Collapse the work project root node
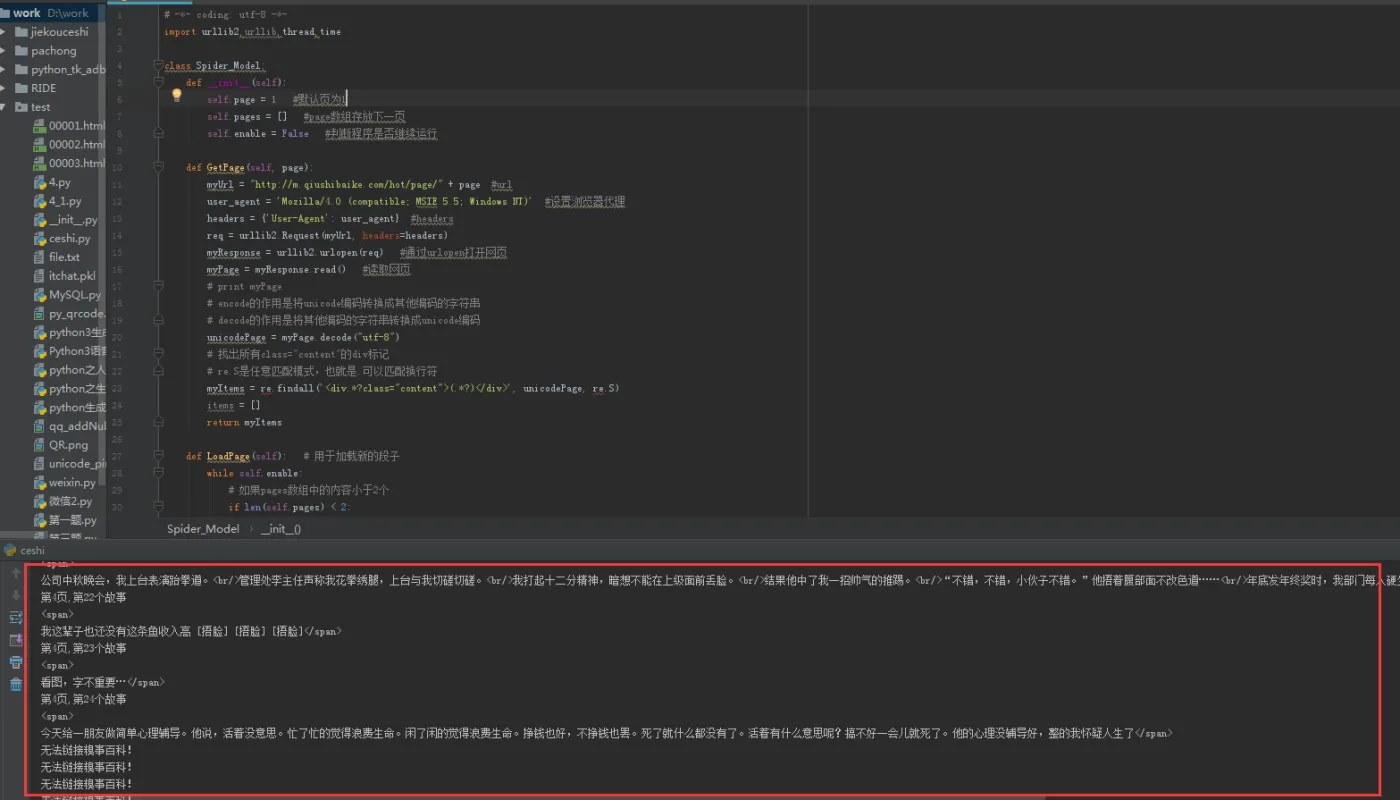Image resolution: width=1400 pixels, height=800 pixels. (4, 13)
